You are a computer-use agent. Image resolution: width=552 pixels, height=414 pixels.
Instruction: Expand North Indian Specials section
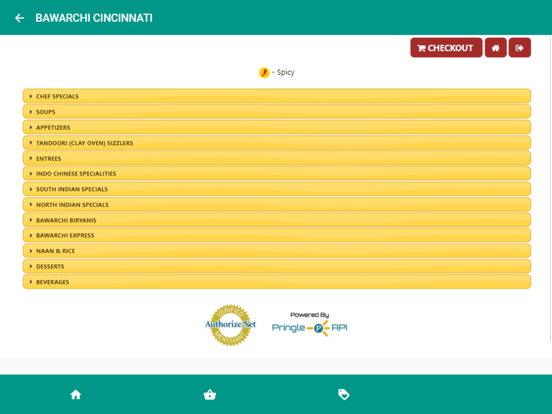pyautogui.click(x=277, y=205)
